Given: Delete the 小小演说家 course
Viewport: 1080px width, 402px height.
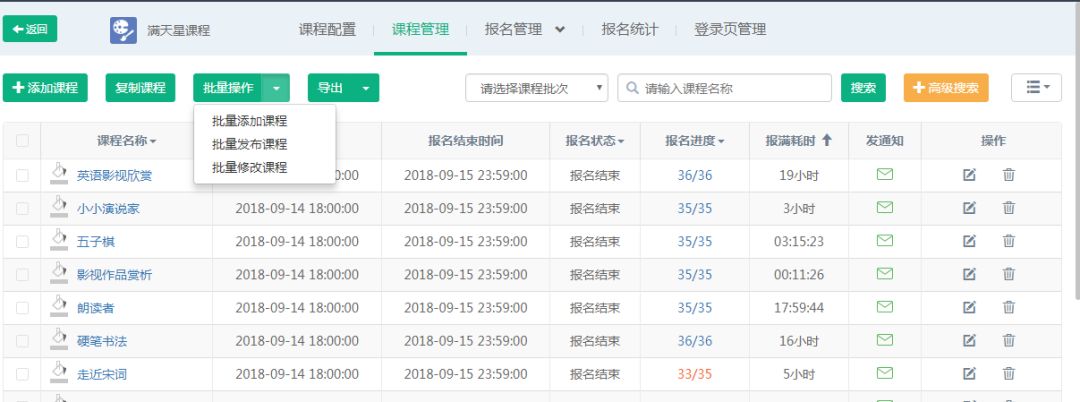Looking at the screenshot, I should (1008, 208).
